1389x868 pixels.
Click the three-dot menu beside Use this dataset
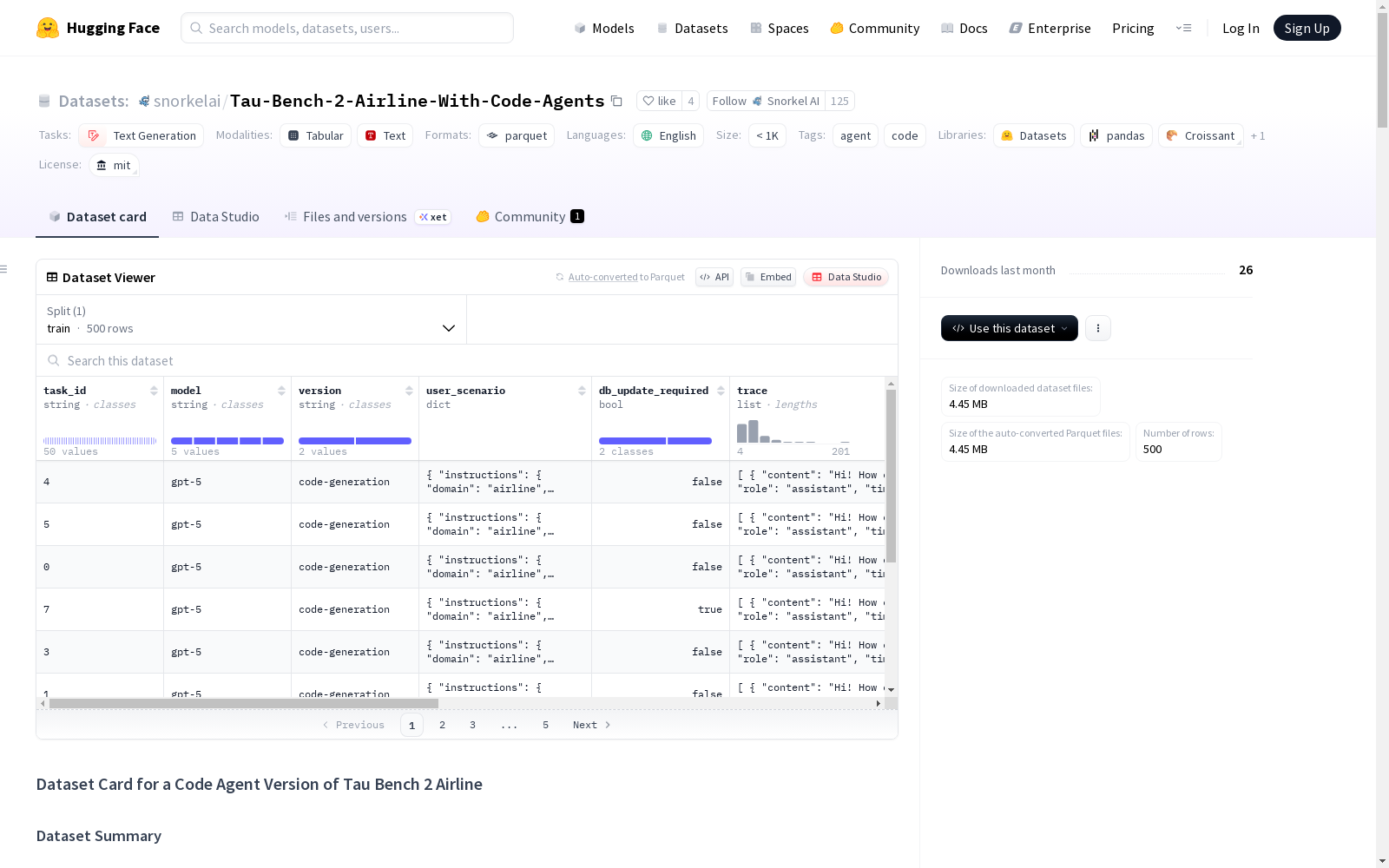coord(1098,328)
